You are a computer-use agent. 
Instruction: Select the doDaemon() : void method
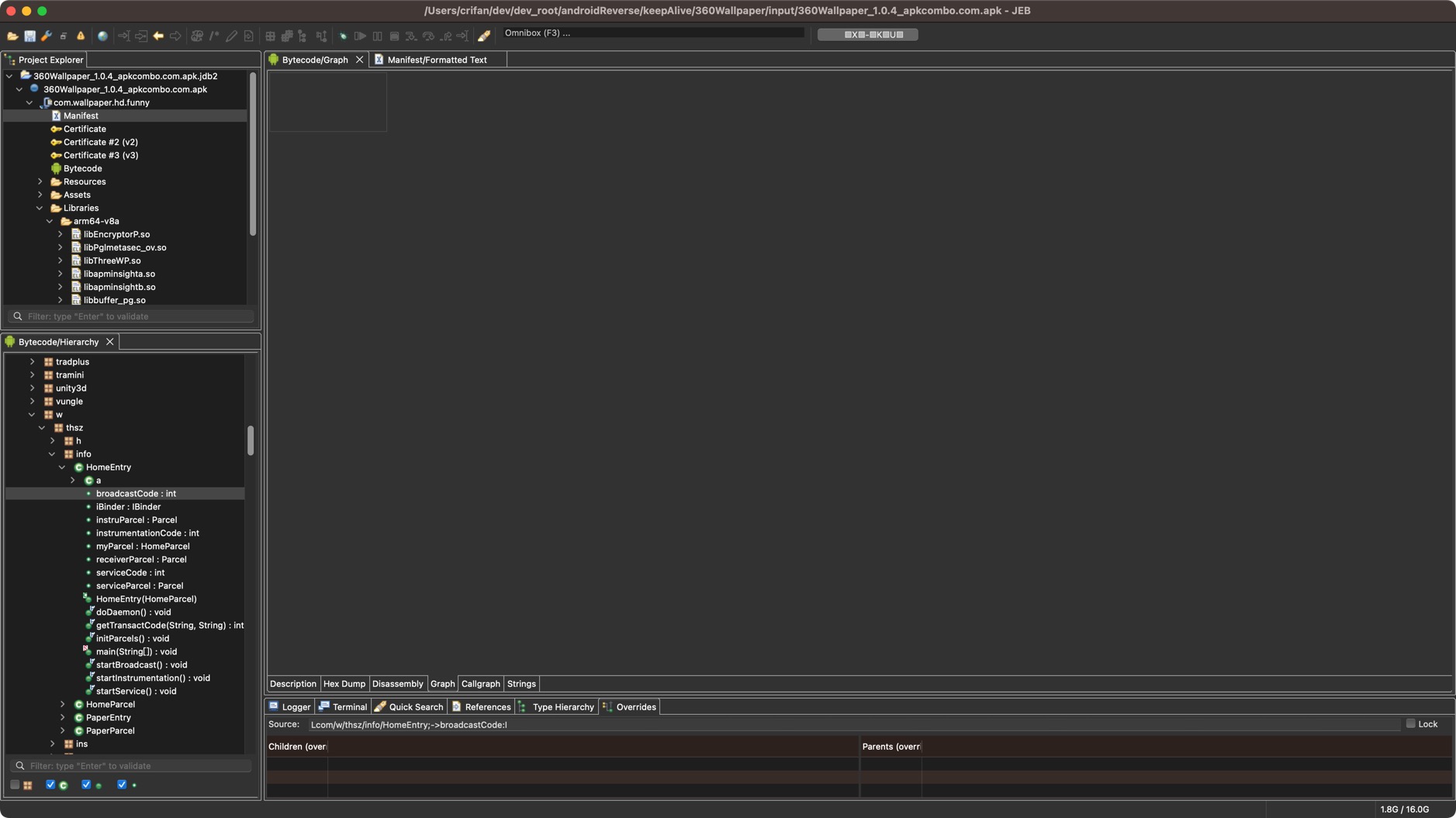[x=133, y=612]
